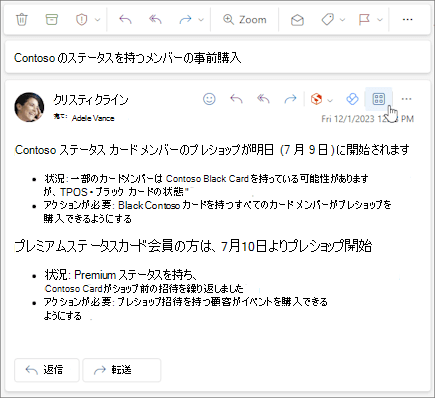Click the Black Contoso text in body

(149, 205)
